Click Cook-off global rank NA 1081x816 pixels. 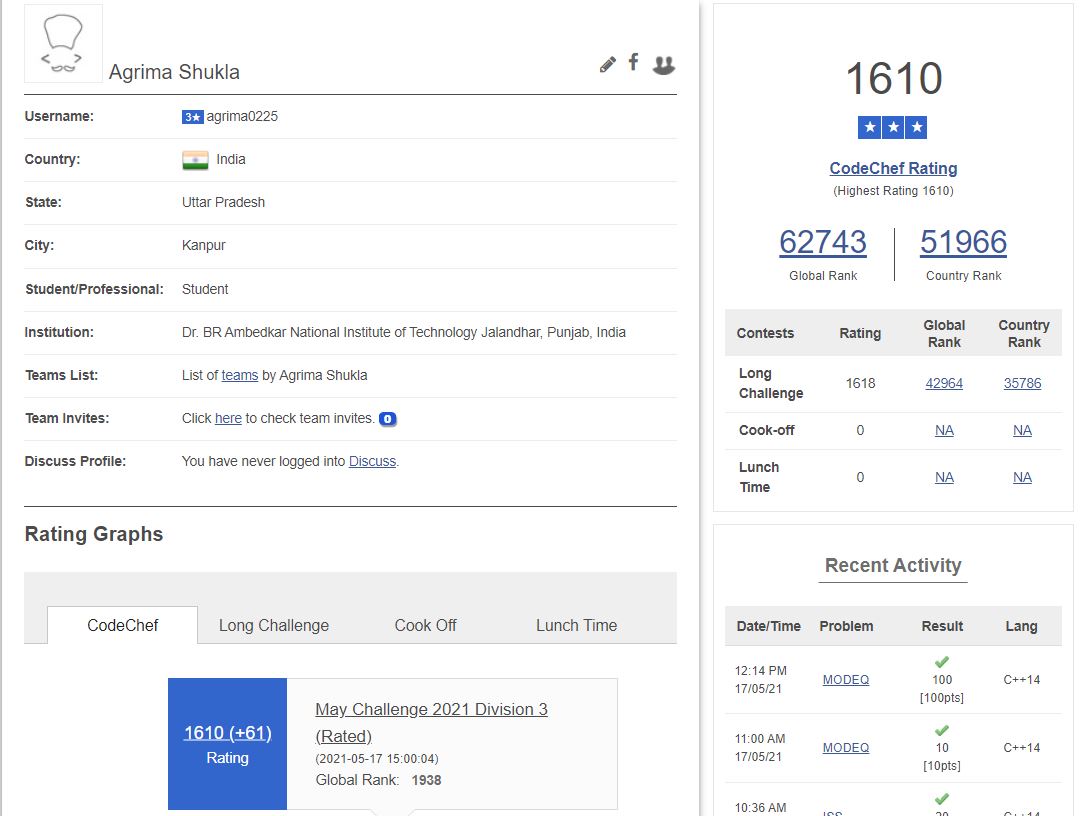pyautogui.click(x=944, y=431)
